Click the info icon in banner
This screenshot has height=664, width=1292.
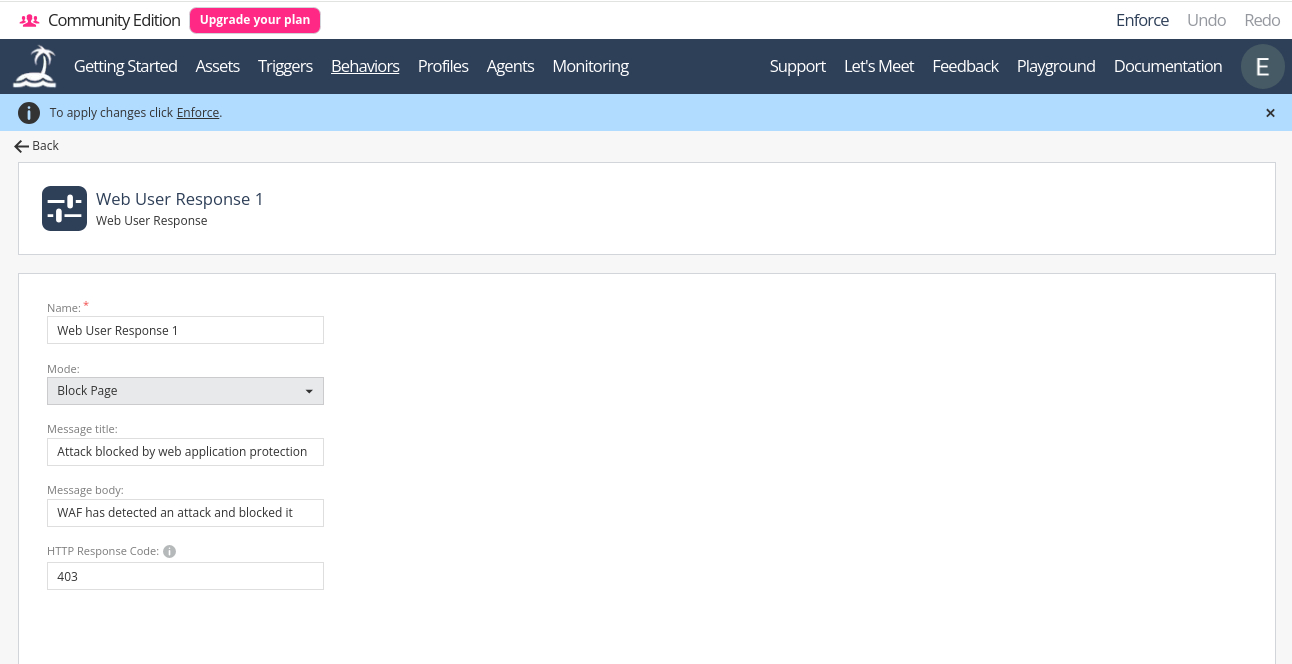[x=29, y=113]
